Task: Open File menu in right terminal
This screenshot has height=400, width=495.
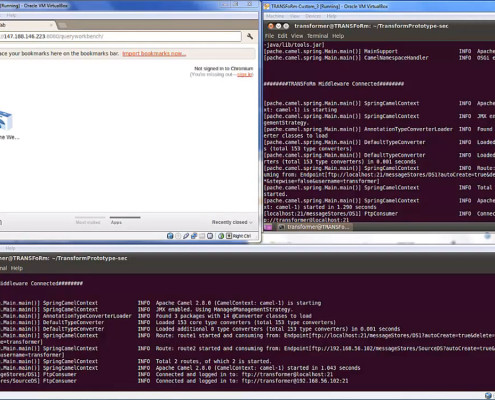Action: point(269,36)
